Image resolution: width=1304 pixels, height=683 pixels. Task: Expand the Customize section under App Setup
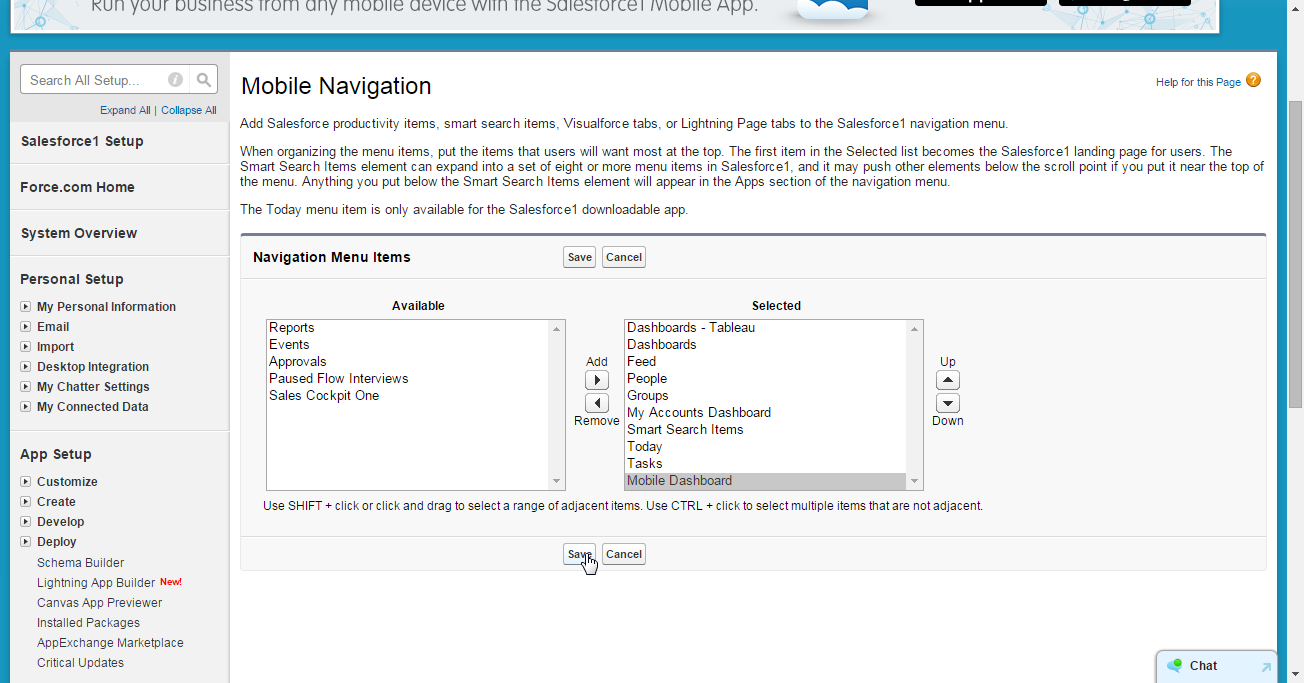click(x=25, y=481)
